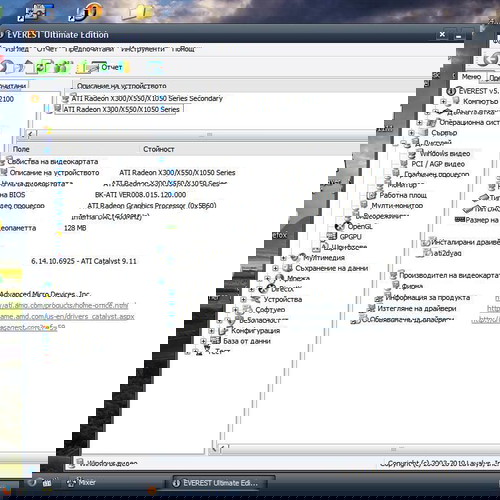Screen dimensions: 500x500
Task: Click the Софтуер software icon
Action: 247,309
